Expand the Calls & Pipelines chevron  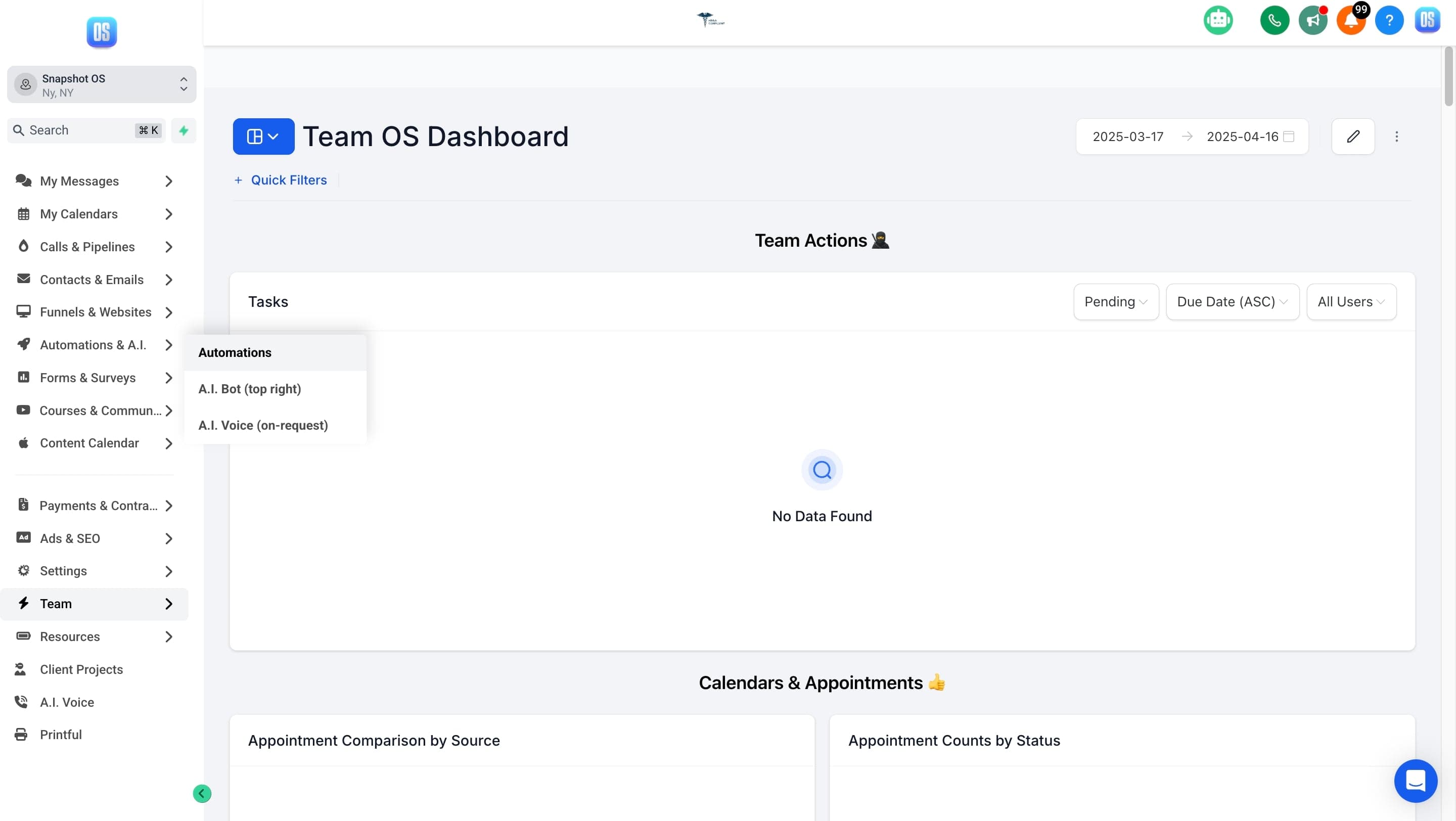click(x=168, y=247)
